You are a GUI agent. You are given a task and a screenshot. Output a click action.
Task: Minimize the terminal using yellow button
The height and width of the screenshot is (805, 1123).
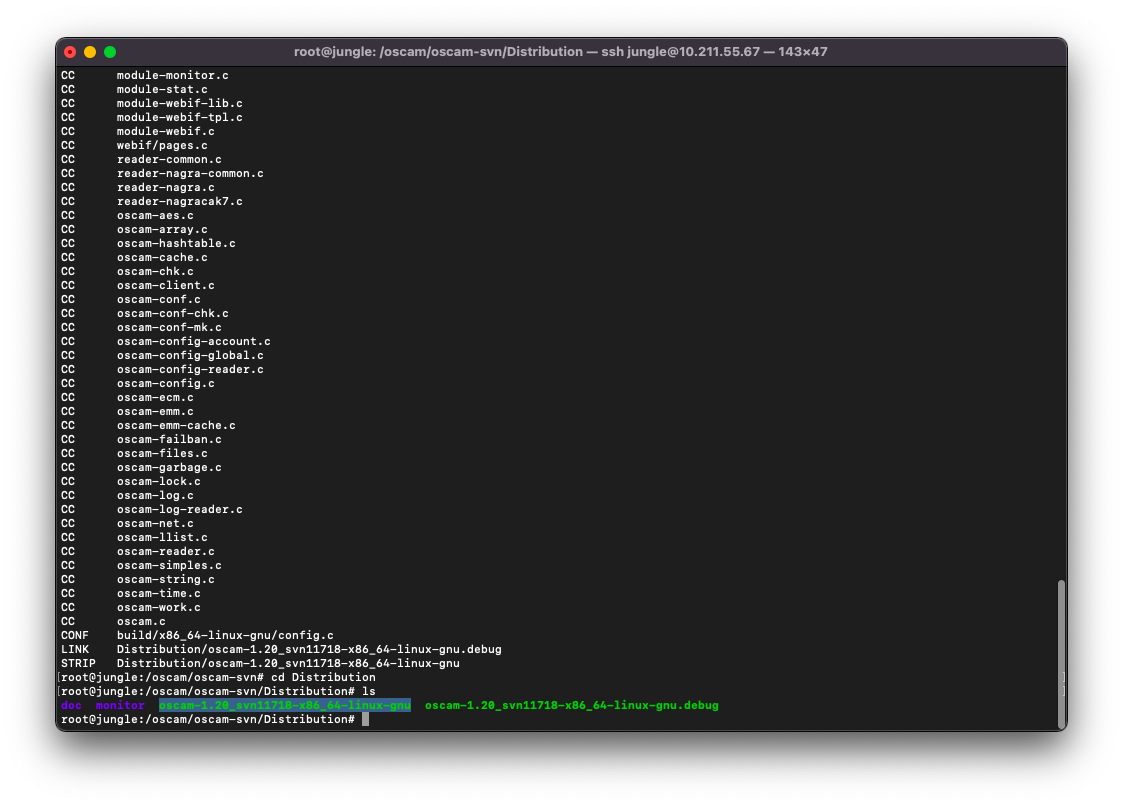(90, 52)
